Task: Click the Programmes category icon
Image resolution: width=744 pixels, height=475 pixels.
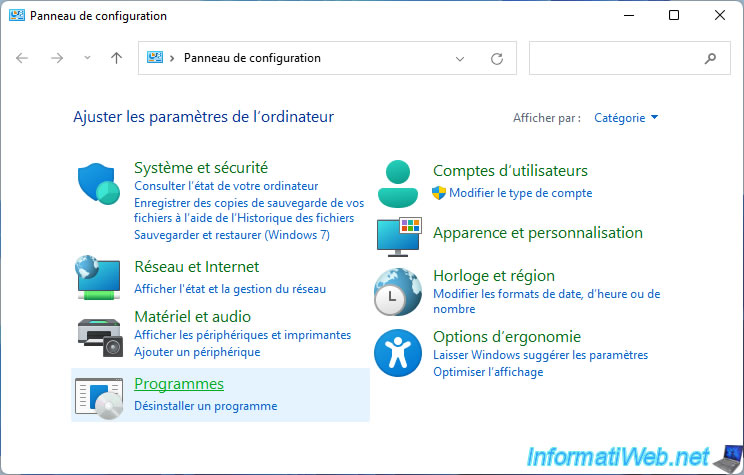Action: 99,395
